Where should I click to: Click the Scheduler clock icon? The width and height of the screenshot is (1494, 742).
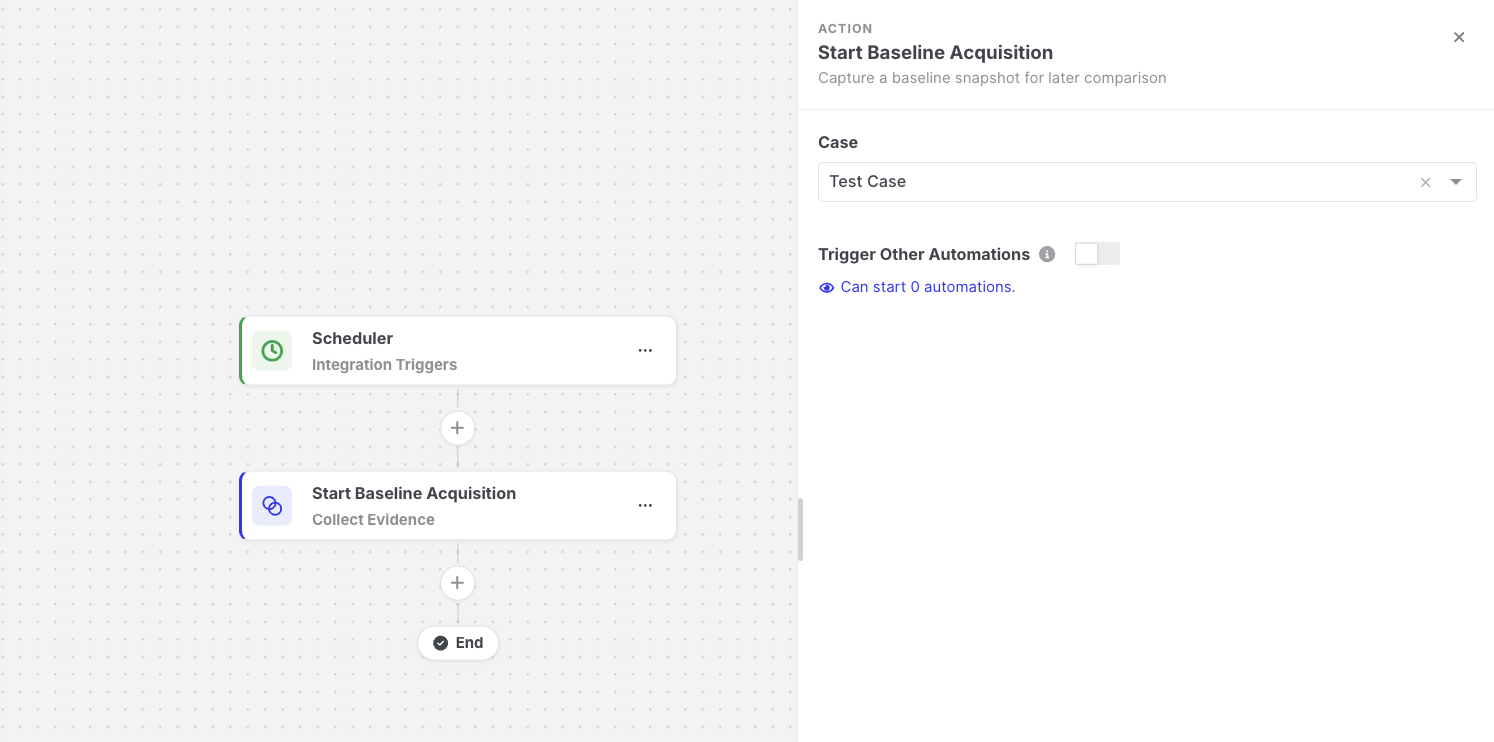click(x=272, y=351)
